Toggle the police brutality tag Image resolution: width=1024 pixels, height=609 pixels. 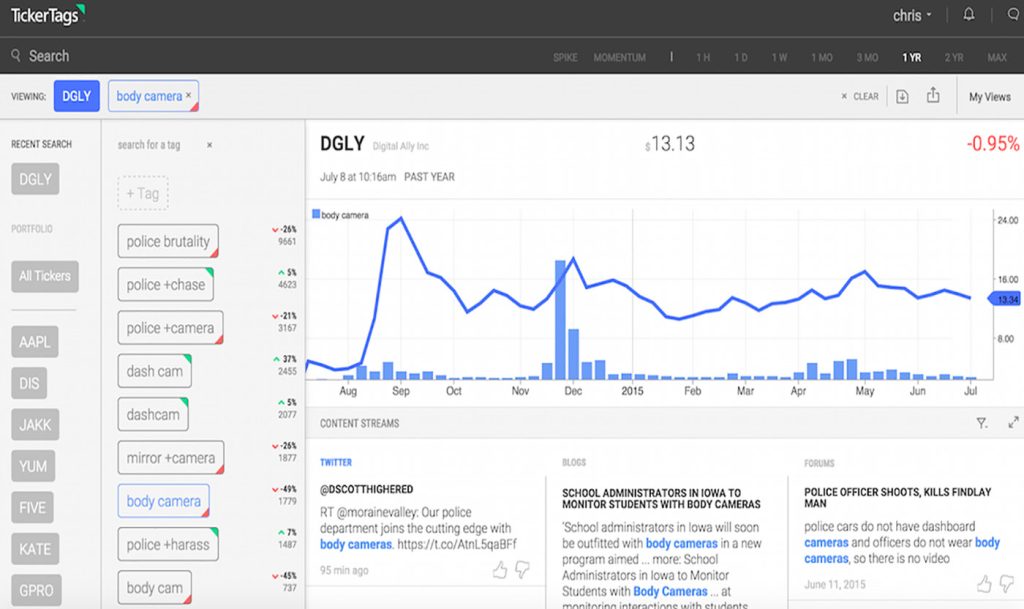click(168, 242)
